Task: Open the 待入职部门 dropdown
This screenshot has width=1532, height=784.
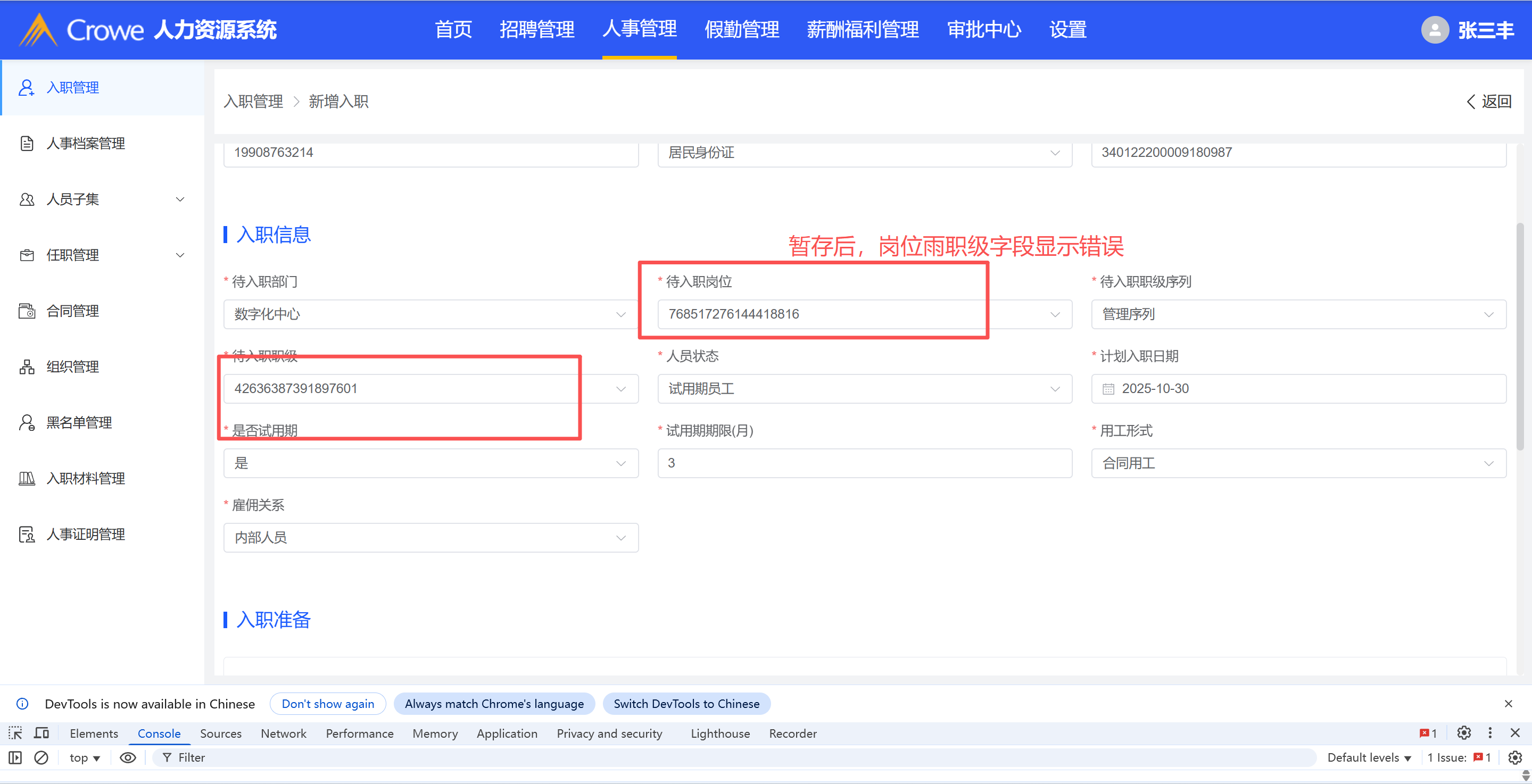Action: 430,314
